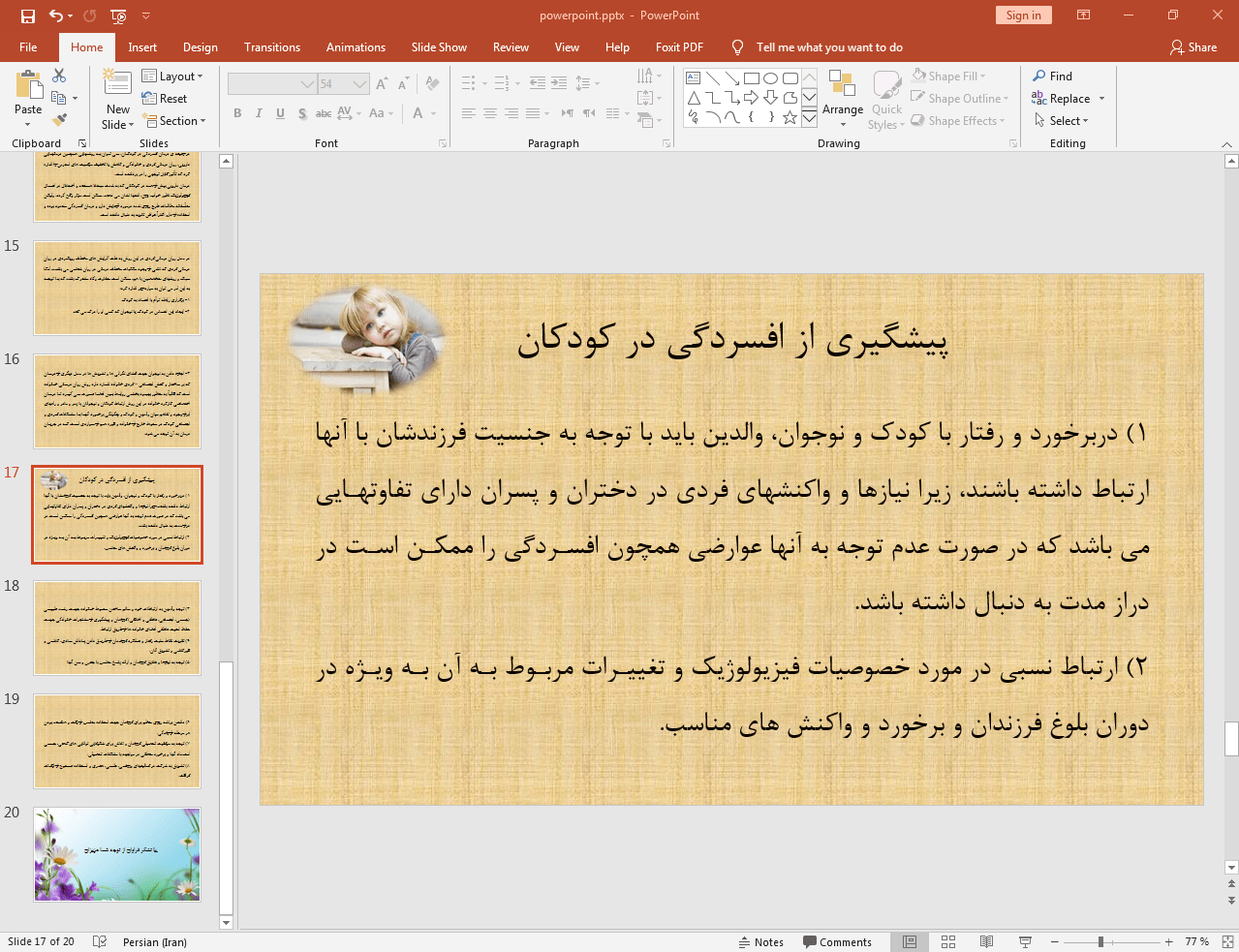This screenshot has width=1239, height=952.
Task: Toggle Align Left paragraph alignment
Action: 468,113
